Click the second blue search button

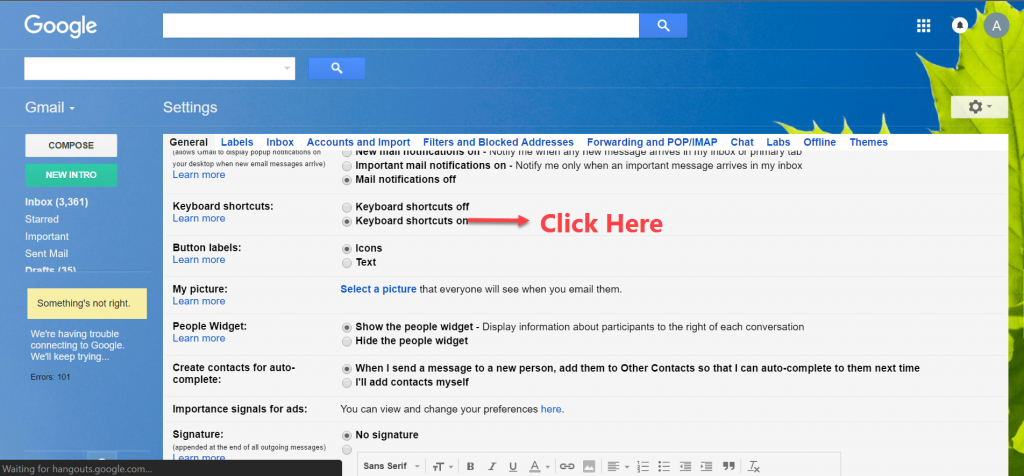click(336, 68)
